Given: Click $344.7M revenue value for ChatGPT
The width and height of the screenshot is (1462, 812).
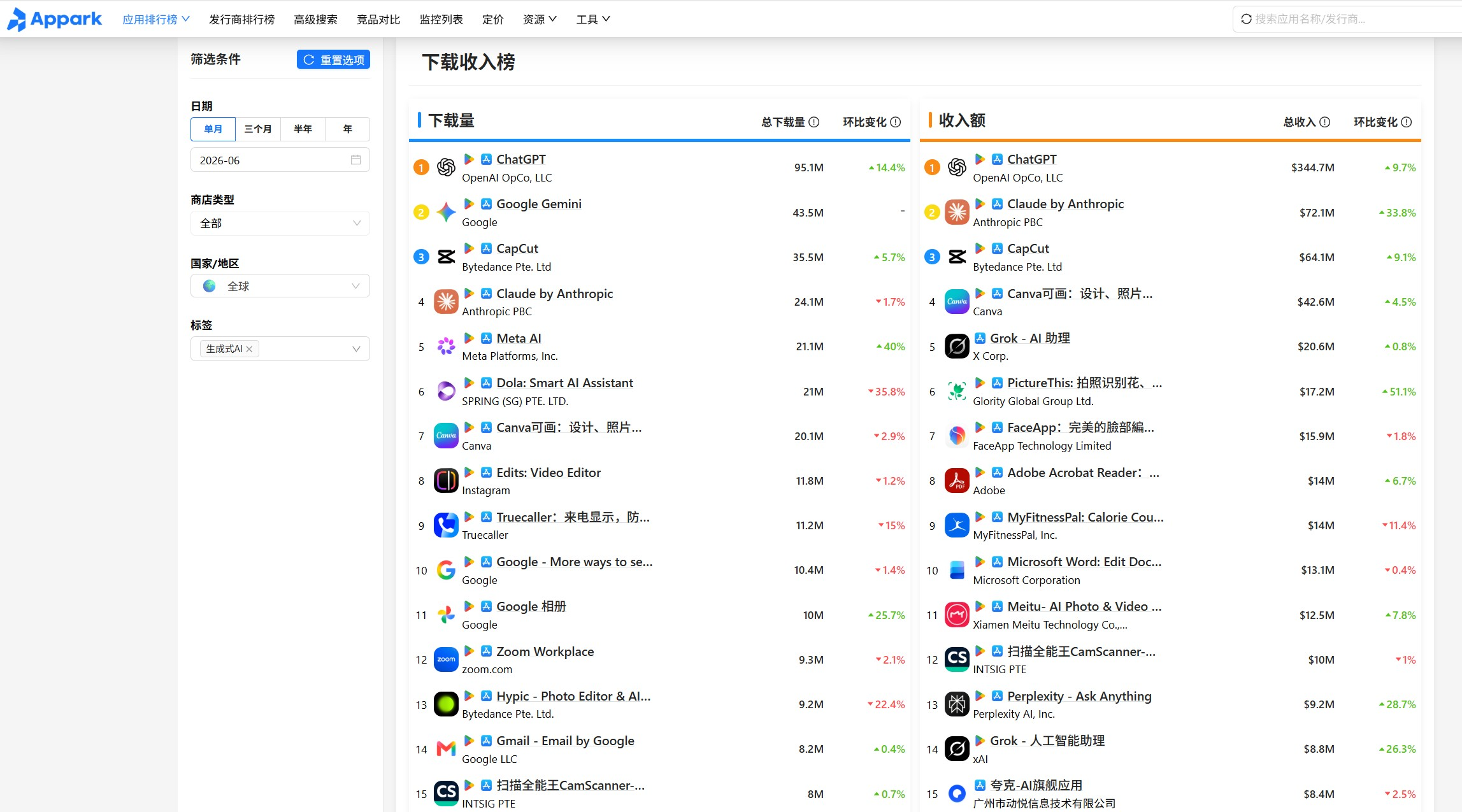Looking at the screenshot, I should click(1312, 167).
